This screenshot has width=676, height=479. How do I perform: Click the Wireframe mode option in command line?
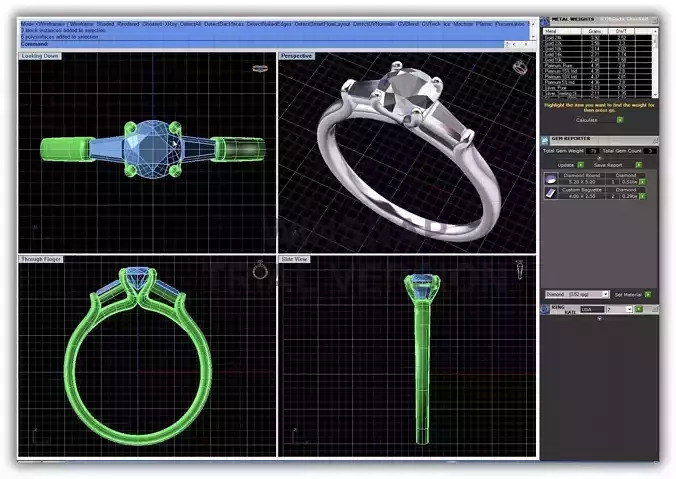click(82, 24)
